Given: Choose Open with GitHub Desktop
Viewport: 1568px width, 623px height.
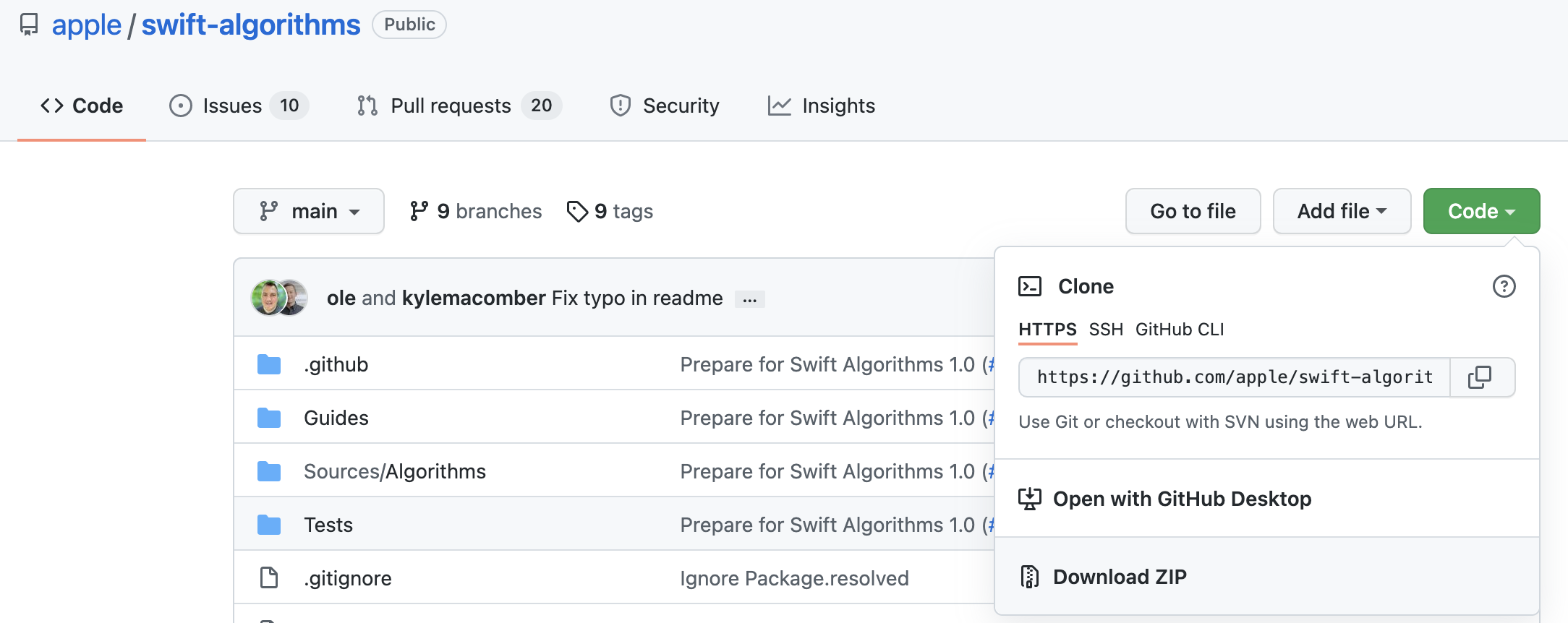Looking at the screenshot, I should 1181,499.
